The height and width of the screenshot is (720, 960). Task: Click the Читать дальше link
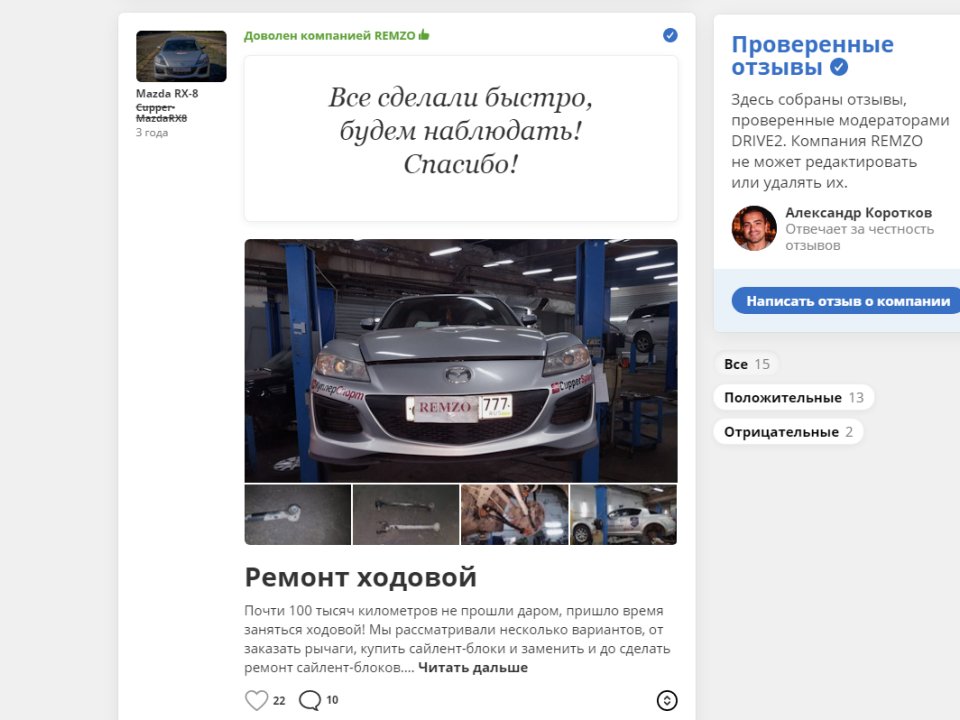click(473, 667)
